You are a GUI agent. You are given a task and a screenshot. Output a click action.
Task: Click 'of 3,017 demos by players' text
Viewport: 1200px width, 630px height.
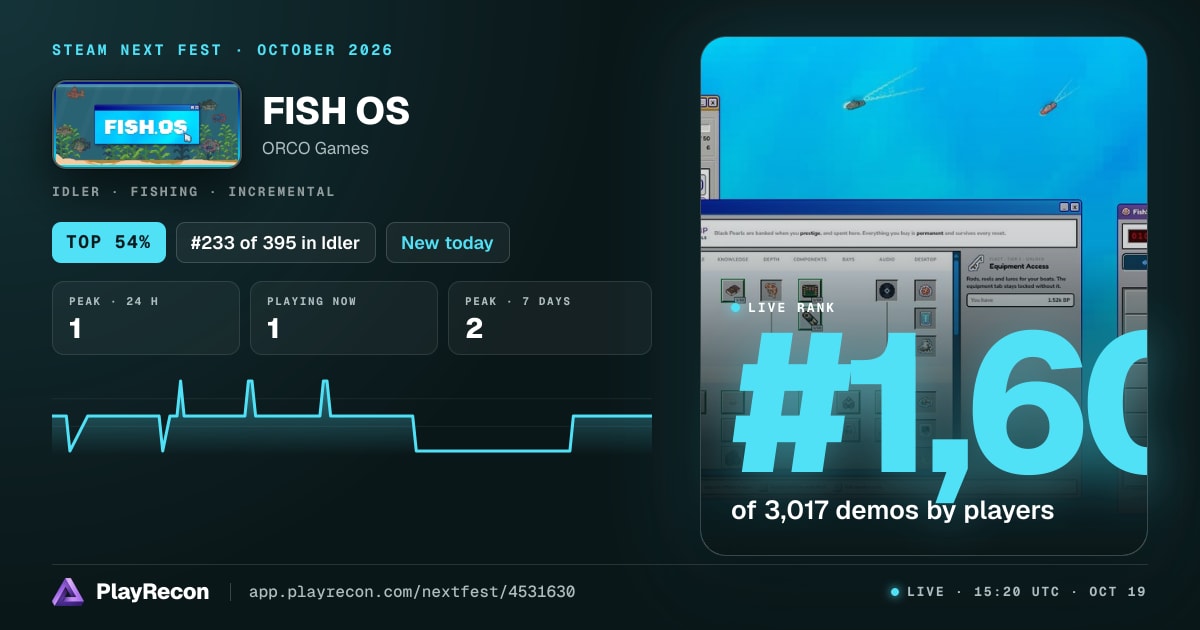click(892, 510)
